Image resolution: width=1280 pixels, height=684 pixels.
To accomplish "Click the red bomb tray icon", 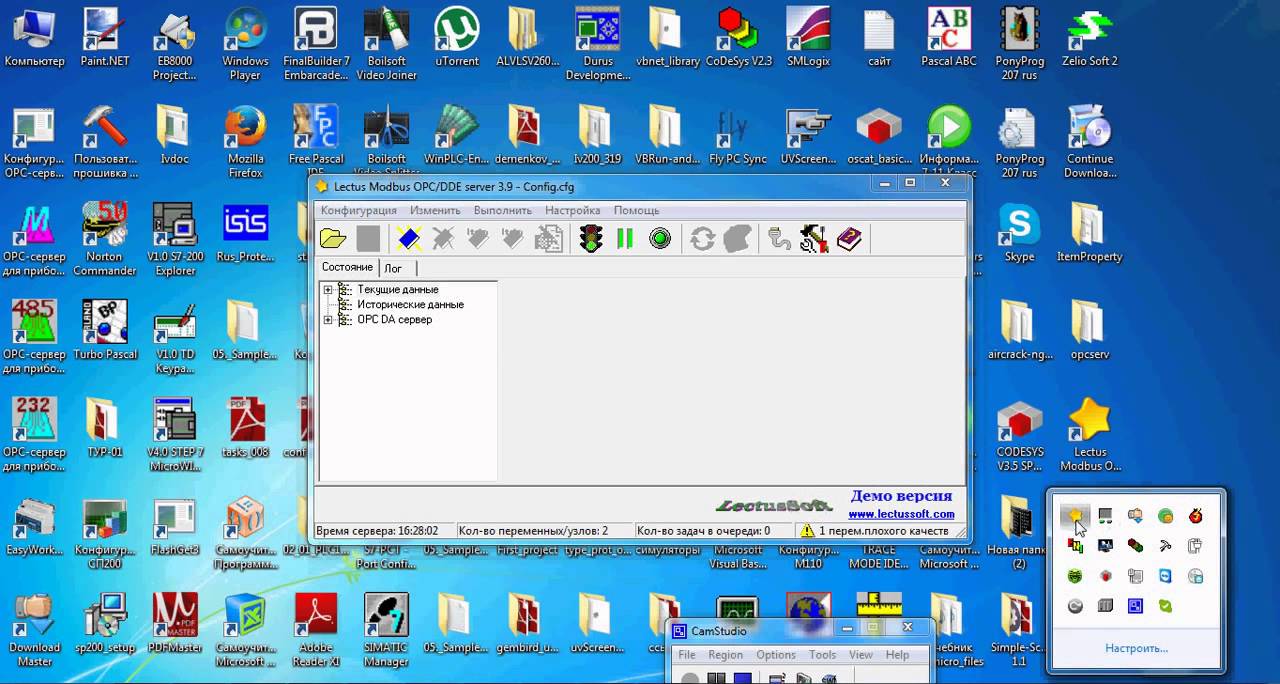I will pos(1195,516).
